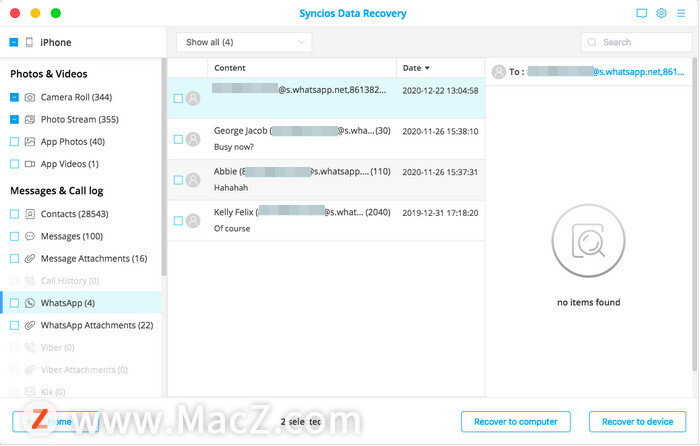
Task: Click avatar icon of Kelly Felix chat
Action: pos(193,221)
